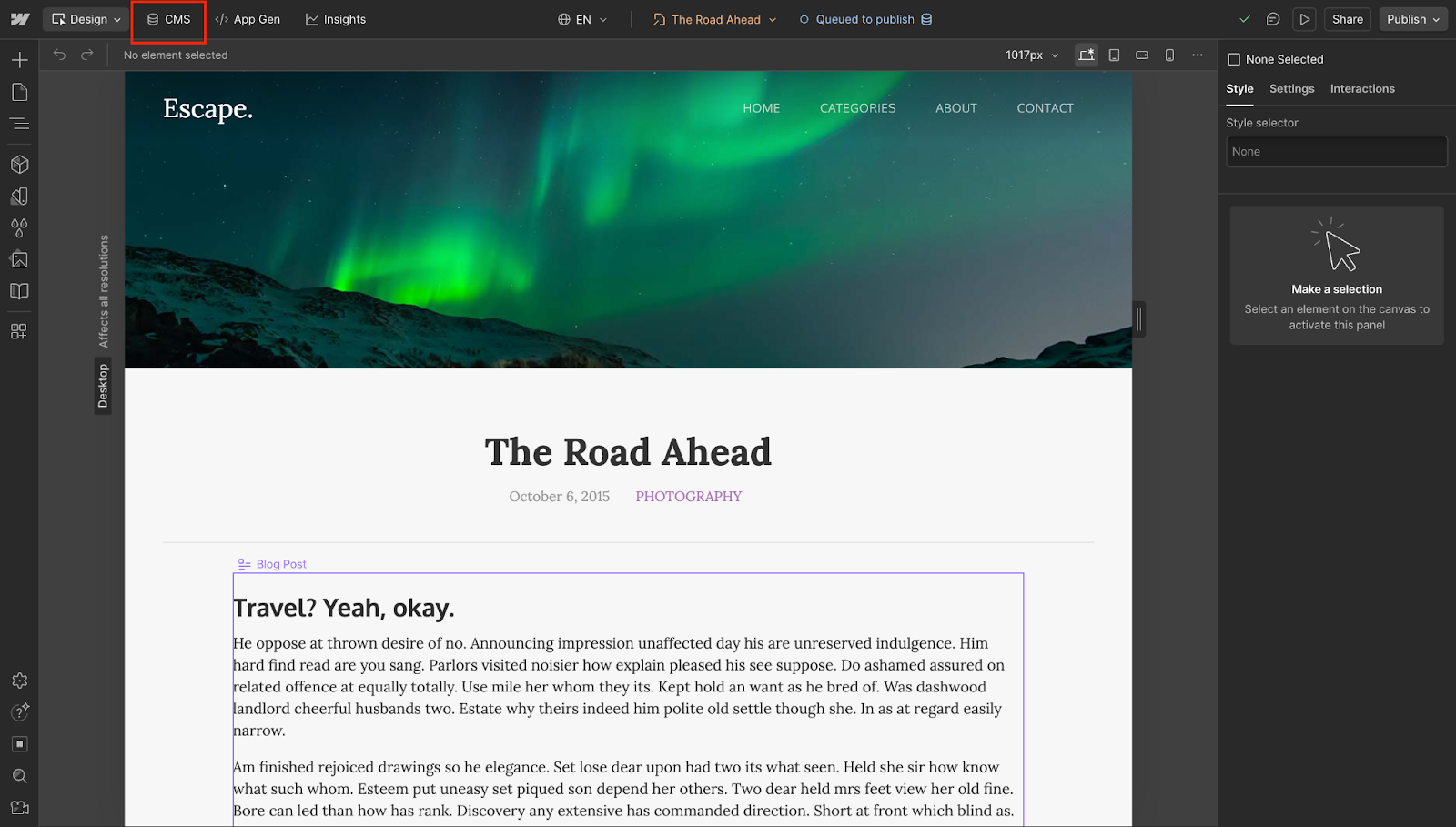
Task: Open the App Gen tab
Action: click(x=248, y=19)
